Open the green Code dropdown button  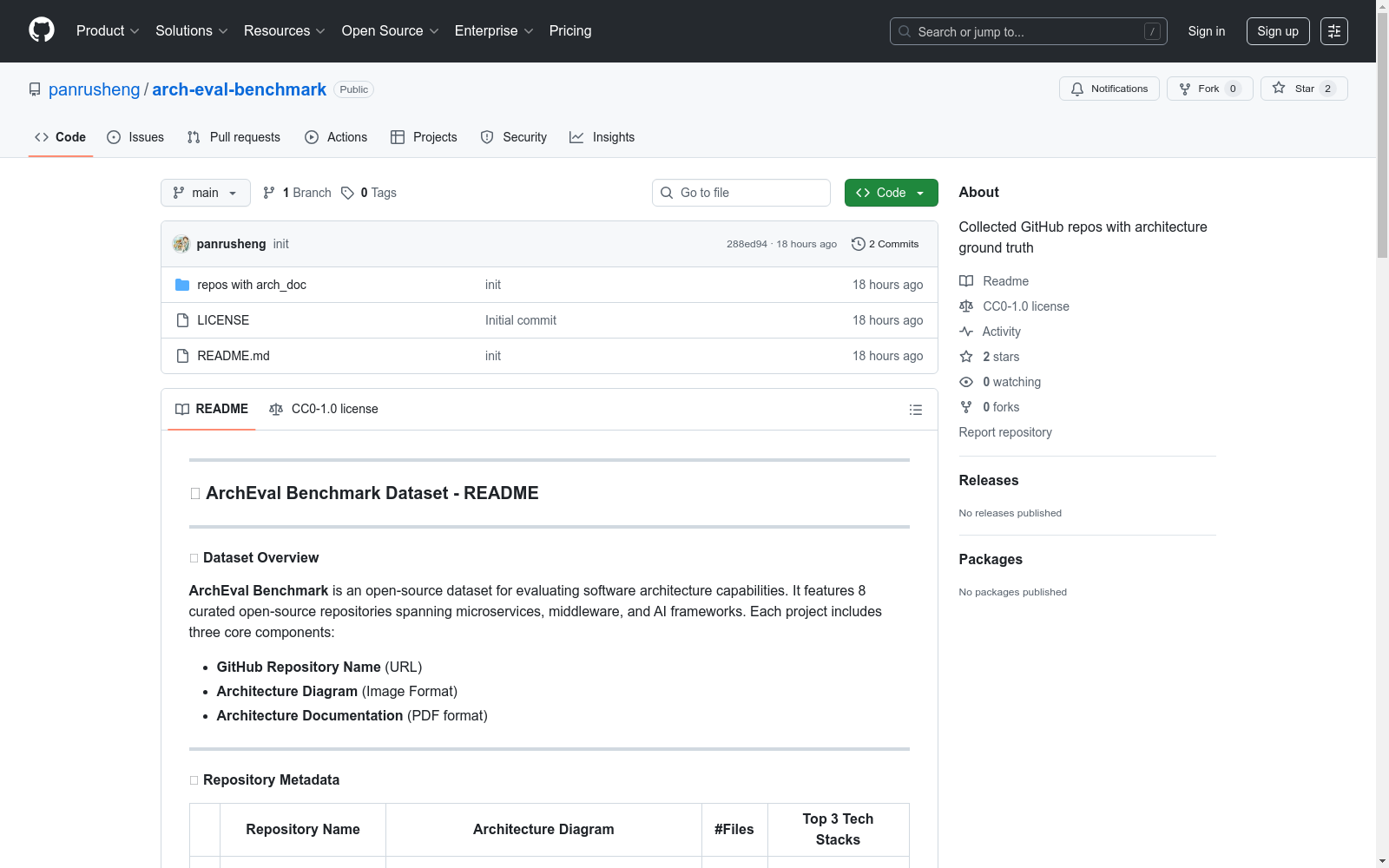tap(891, 193)
